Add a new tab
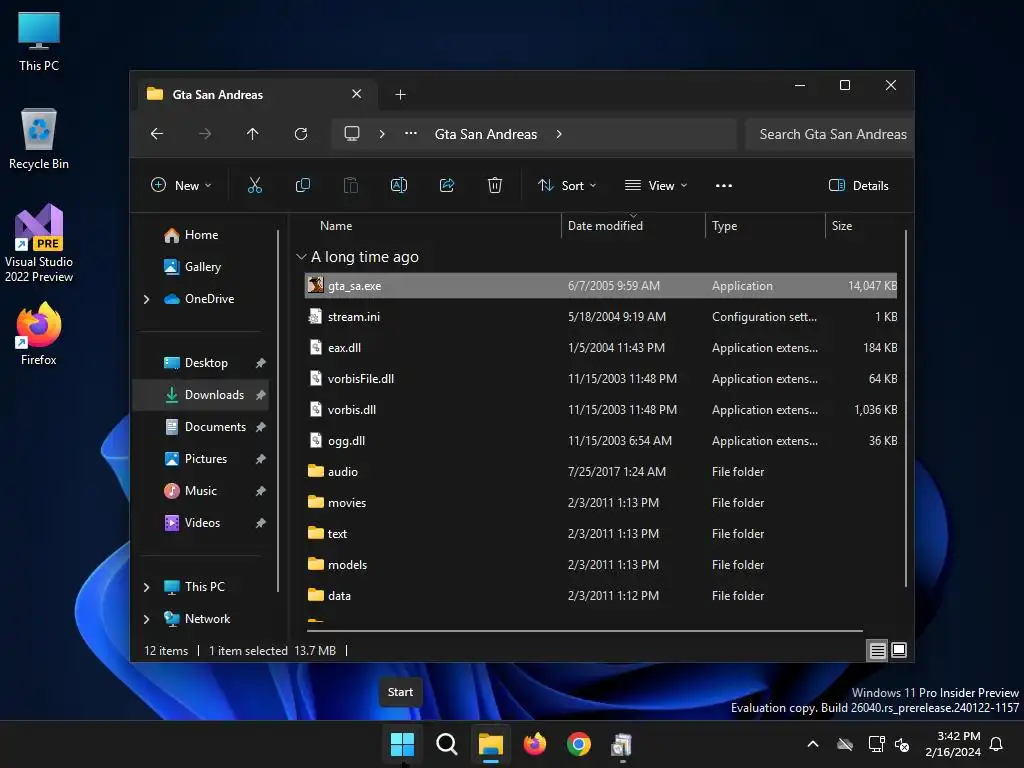 400,95
